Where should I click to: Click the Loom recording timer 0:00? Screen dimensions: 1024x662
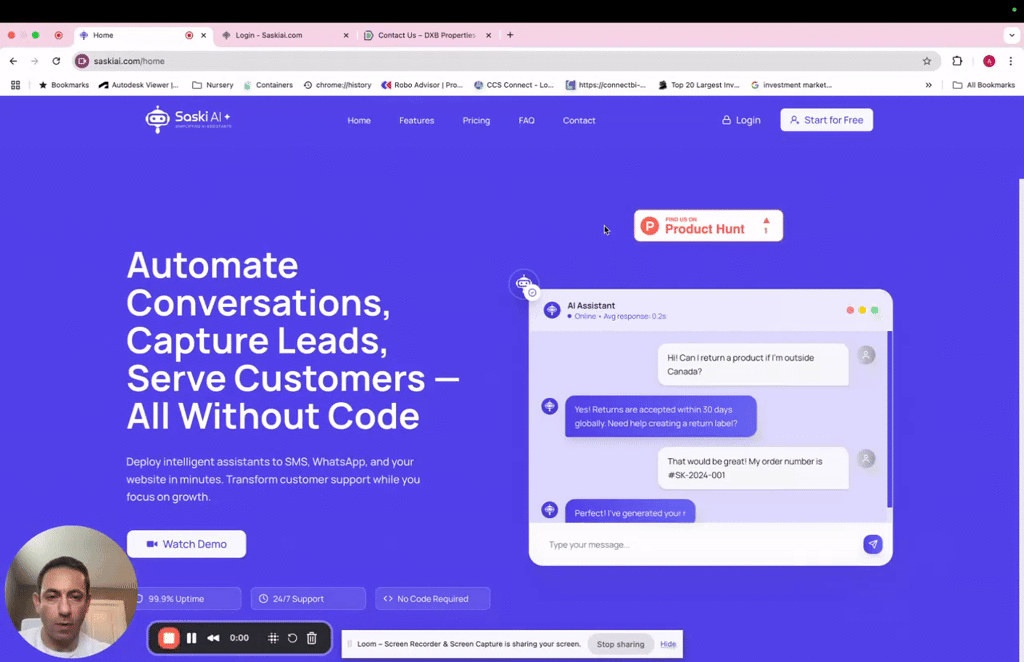239,638
